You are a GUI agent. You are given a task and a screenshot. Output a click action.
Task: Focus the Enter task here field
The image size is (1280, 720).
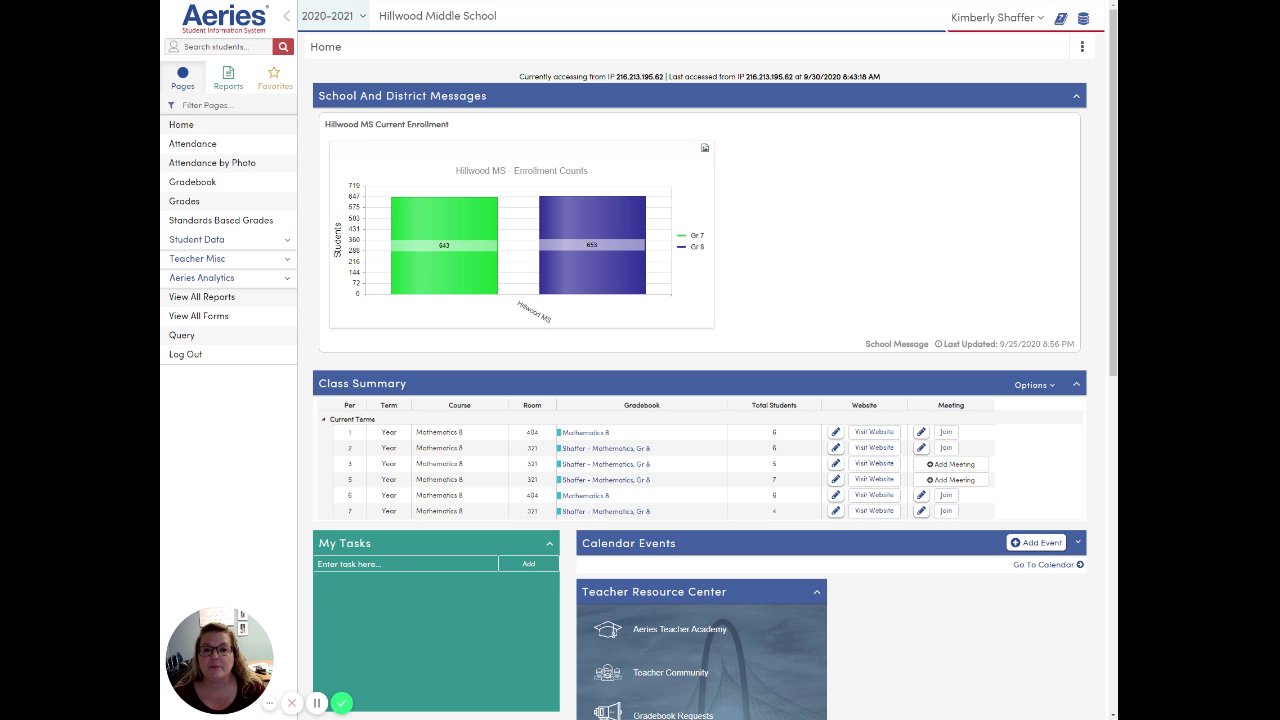click(x=406, y=564)
